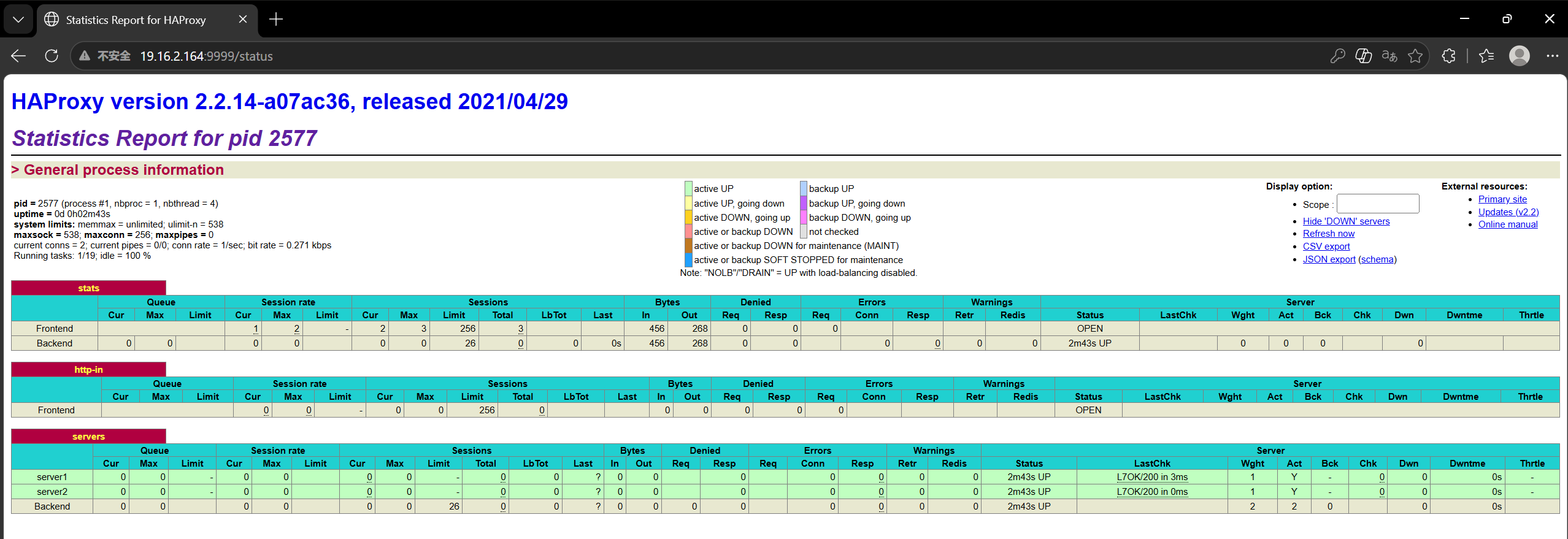Viewport: 1568px width, 539px height.
Task: Click the L7OK/200 in 3ms check result
Action: (1152, 477)
